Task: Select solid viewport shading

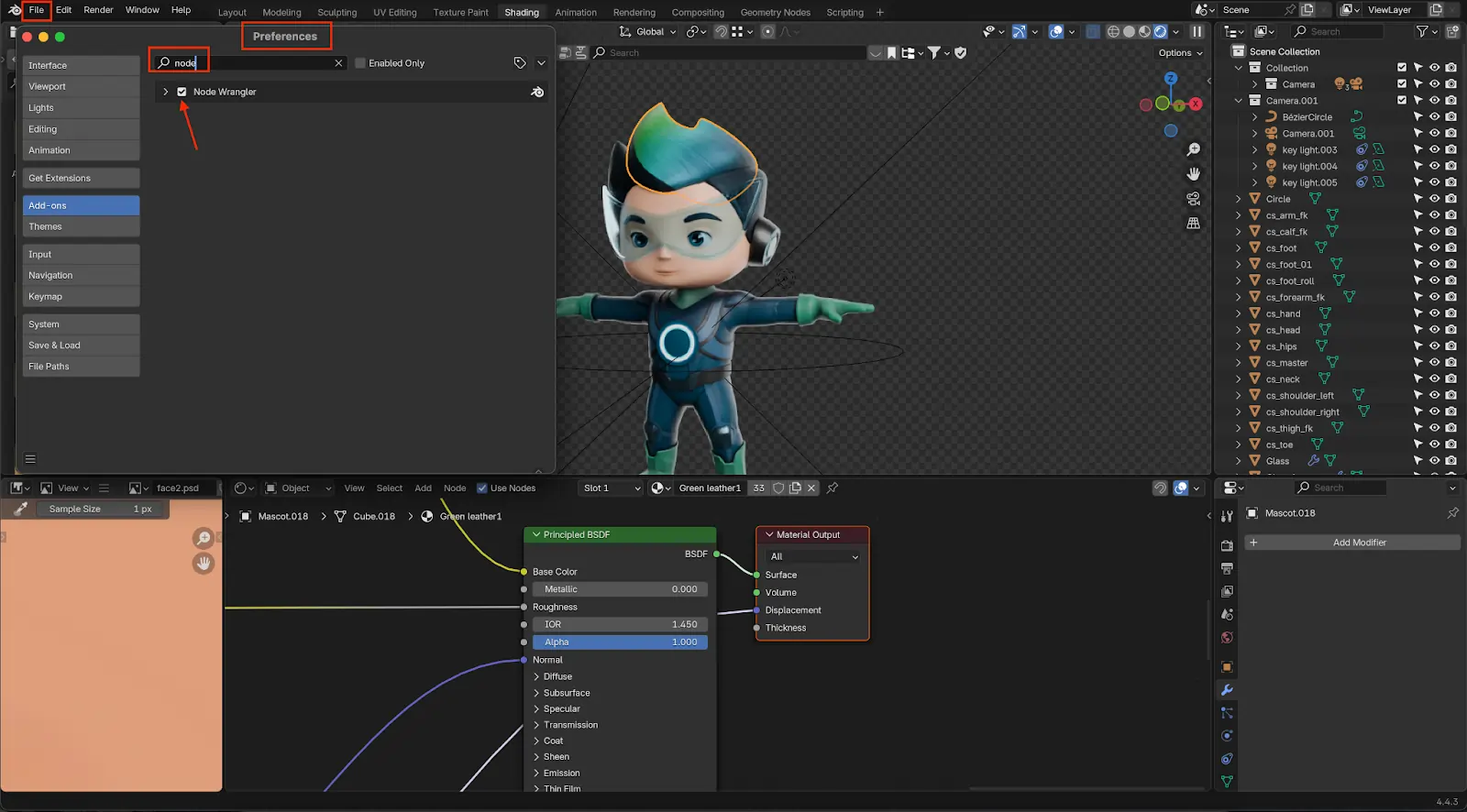Action: point(1129,31)
